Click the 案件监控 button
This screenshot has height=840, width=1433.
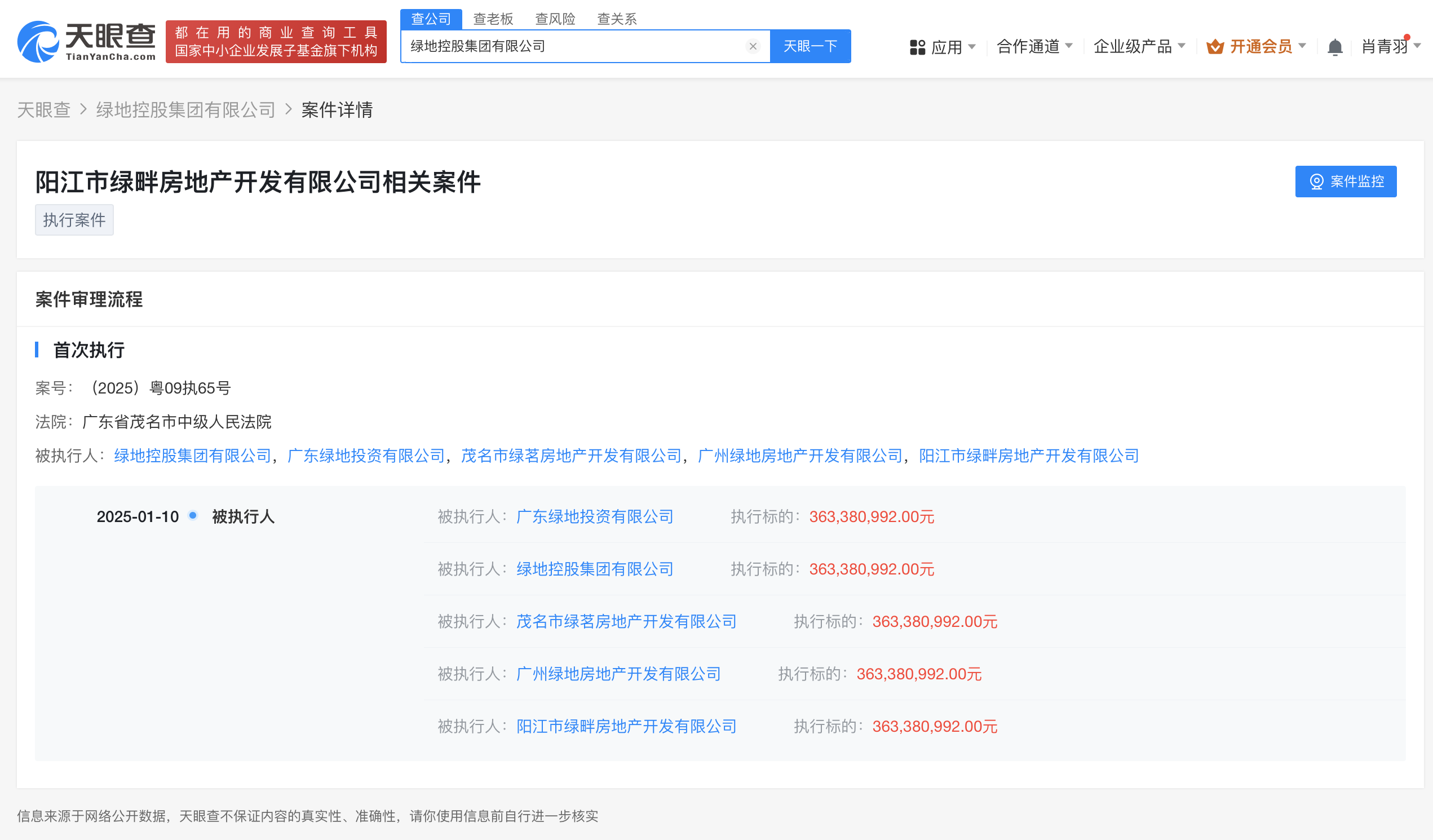tap(1346, 182)
